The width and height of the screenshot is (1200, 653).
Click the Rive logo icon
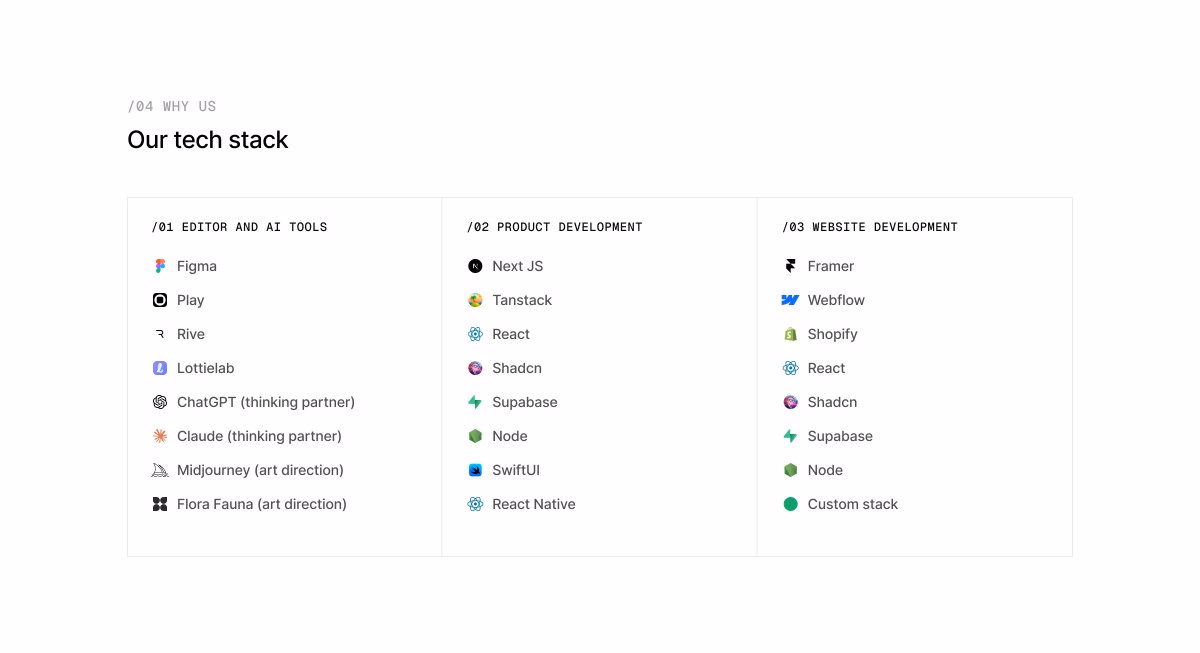(x=160, y=334)
